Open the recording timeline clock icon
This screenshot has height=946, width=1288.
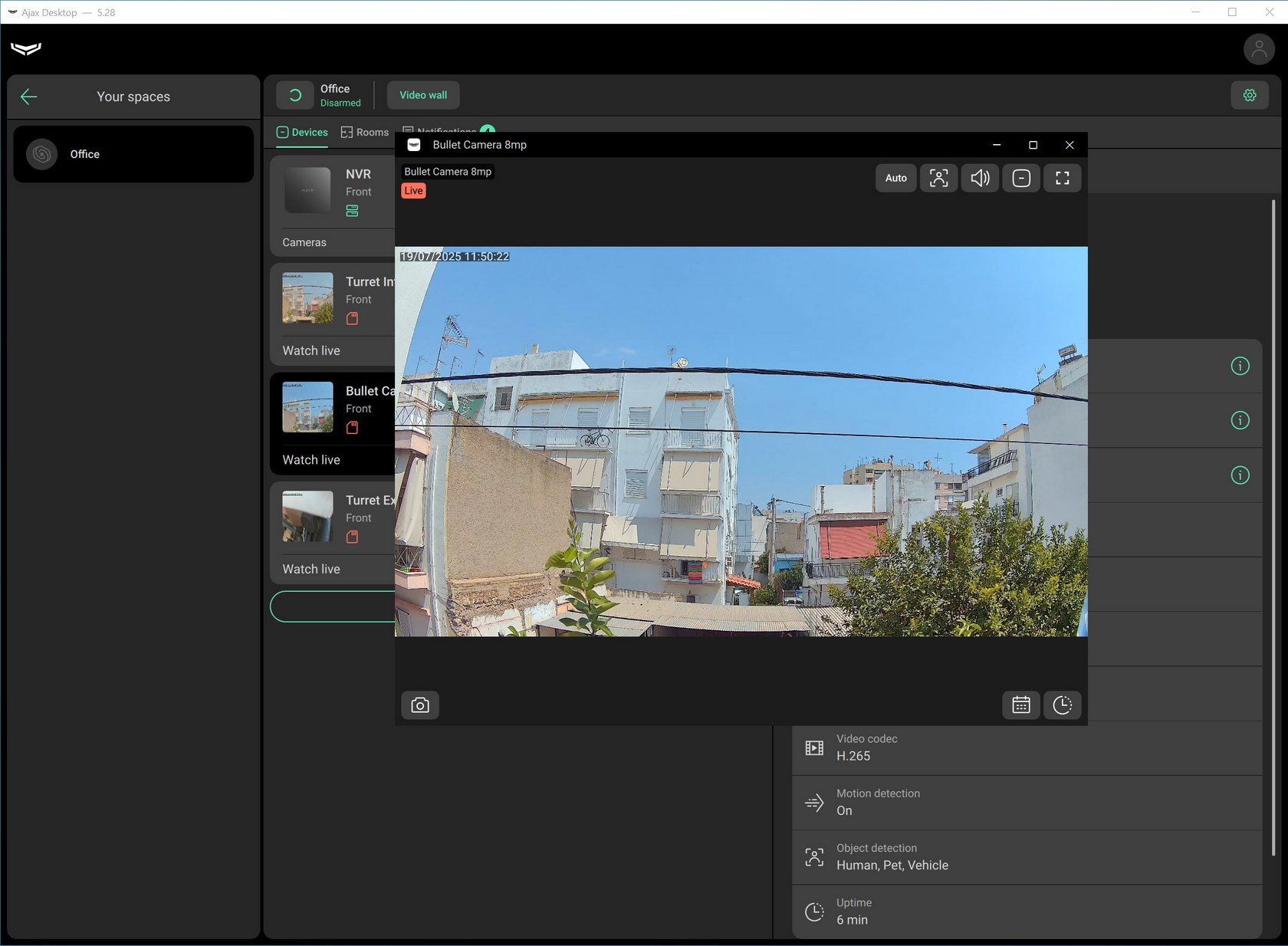[x=1062, y=705]
